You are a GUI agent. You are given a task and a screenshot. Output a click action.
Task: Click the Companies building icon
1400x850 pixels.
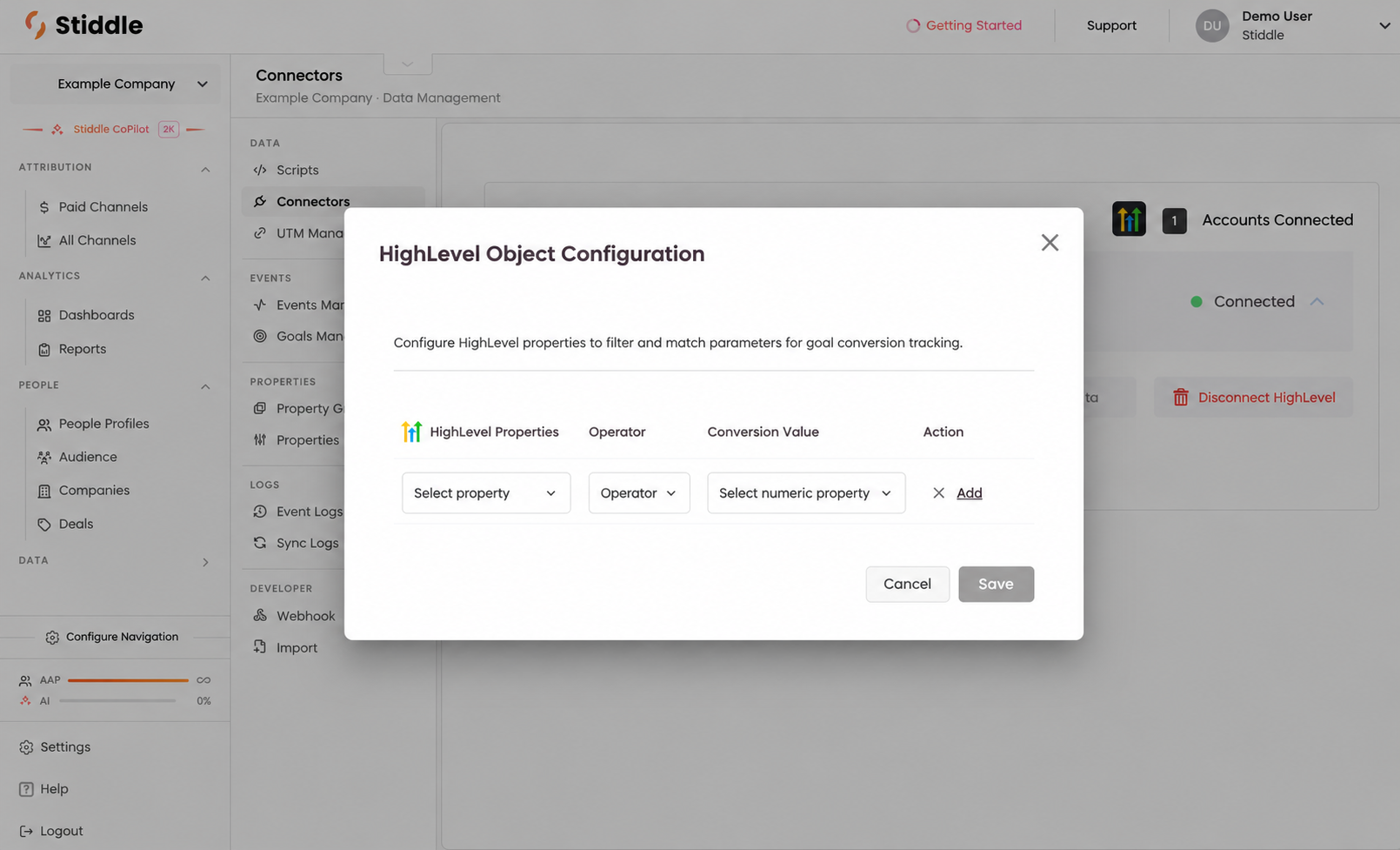(43, 491)
